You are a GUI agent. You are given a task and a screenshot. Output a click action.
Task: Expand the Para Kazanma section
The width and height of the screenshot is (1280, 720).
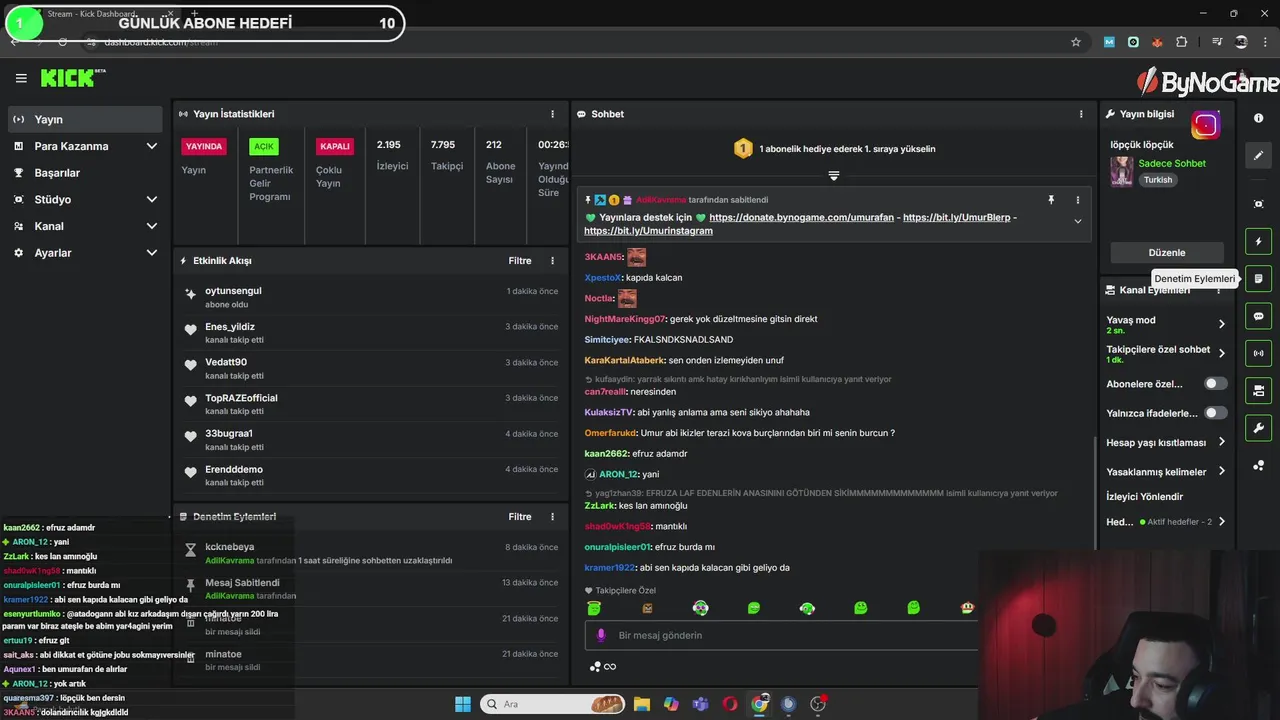point(85,146)
